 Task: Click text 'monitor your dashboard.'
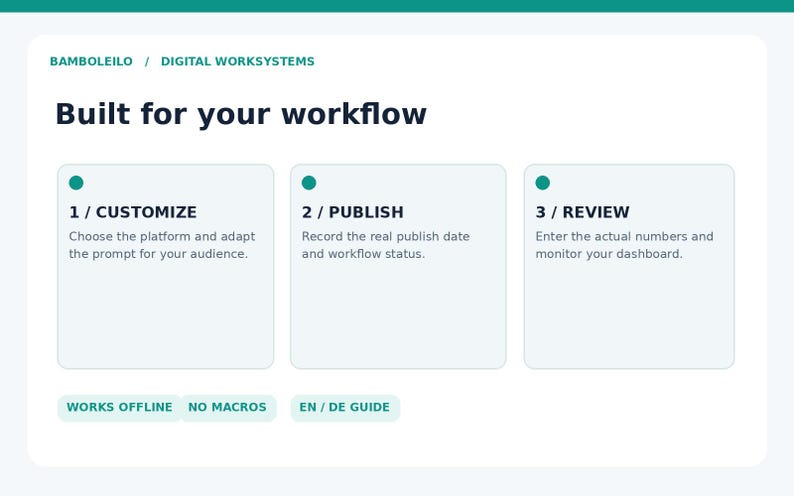(x=609, y=254)
